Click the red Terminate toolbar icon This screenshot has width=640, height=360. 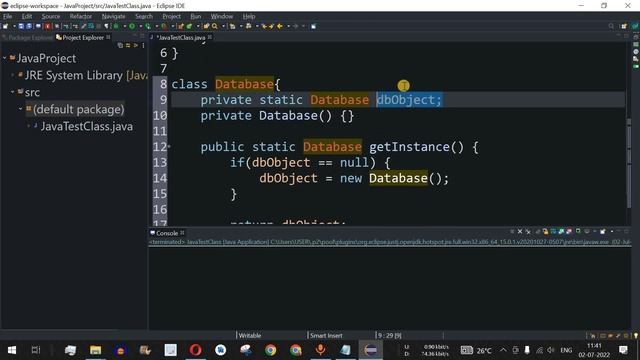[47, 26]
